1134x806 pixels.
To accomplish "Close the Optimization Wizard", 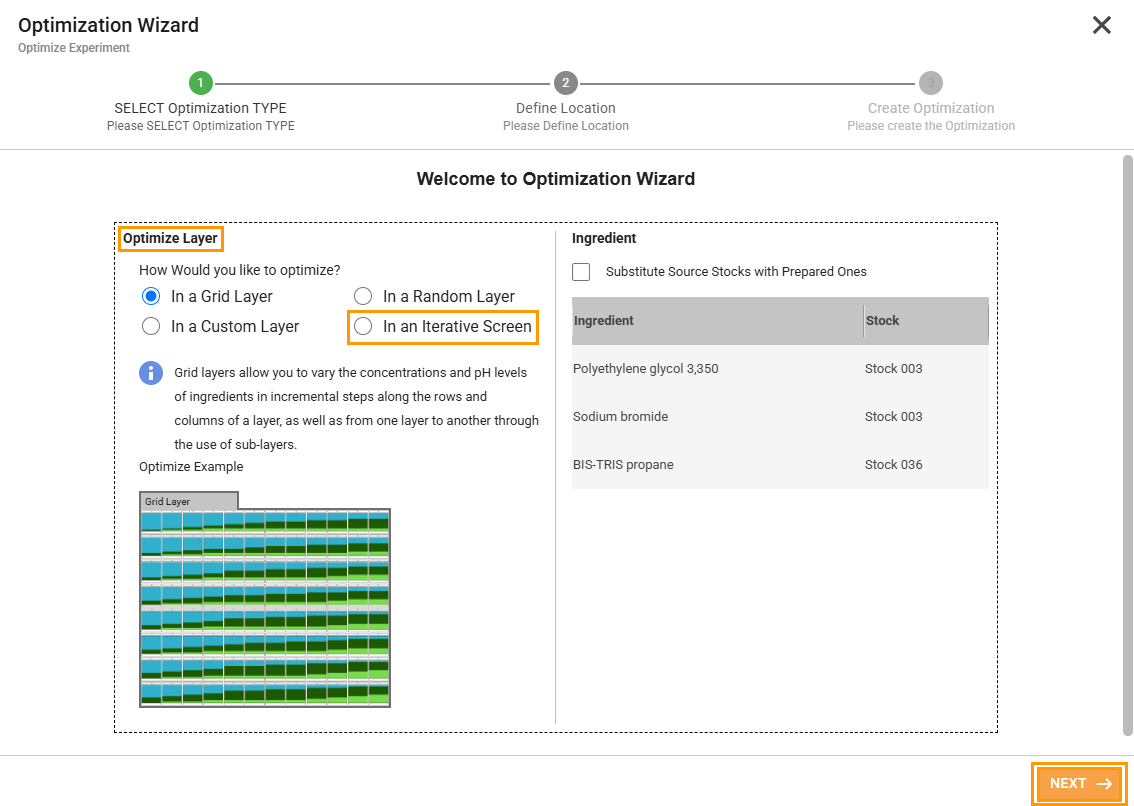I will (1102, 25).
